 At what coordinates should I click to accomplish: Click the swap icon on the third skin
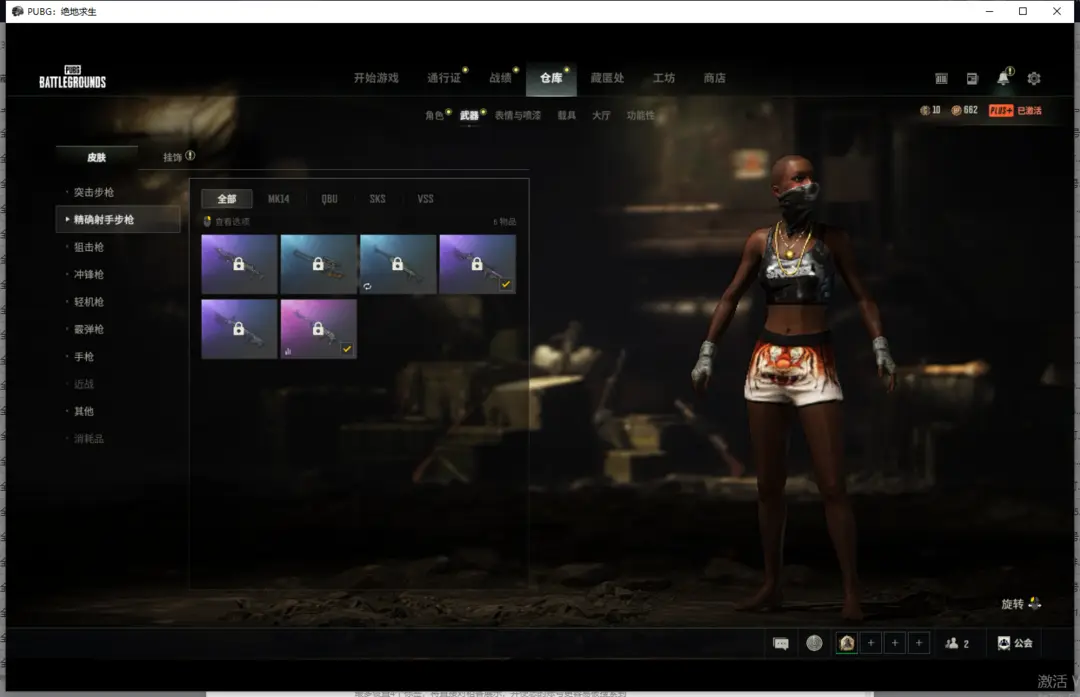367,286
